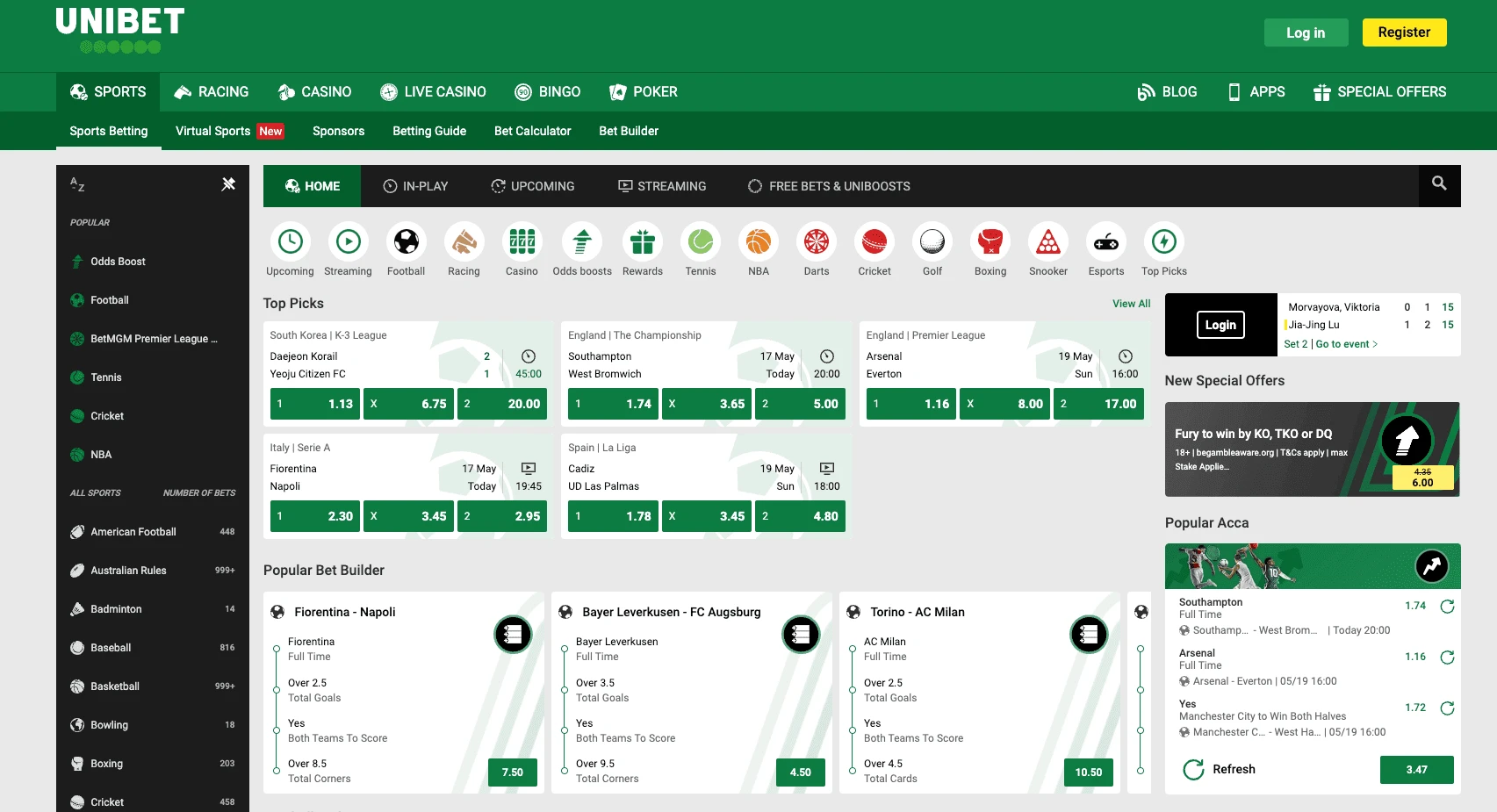Select Cadiz win odds 1.78

tap(614, 516)
